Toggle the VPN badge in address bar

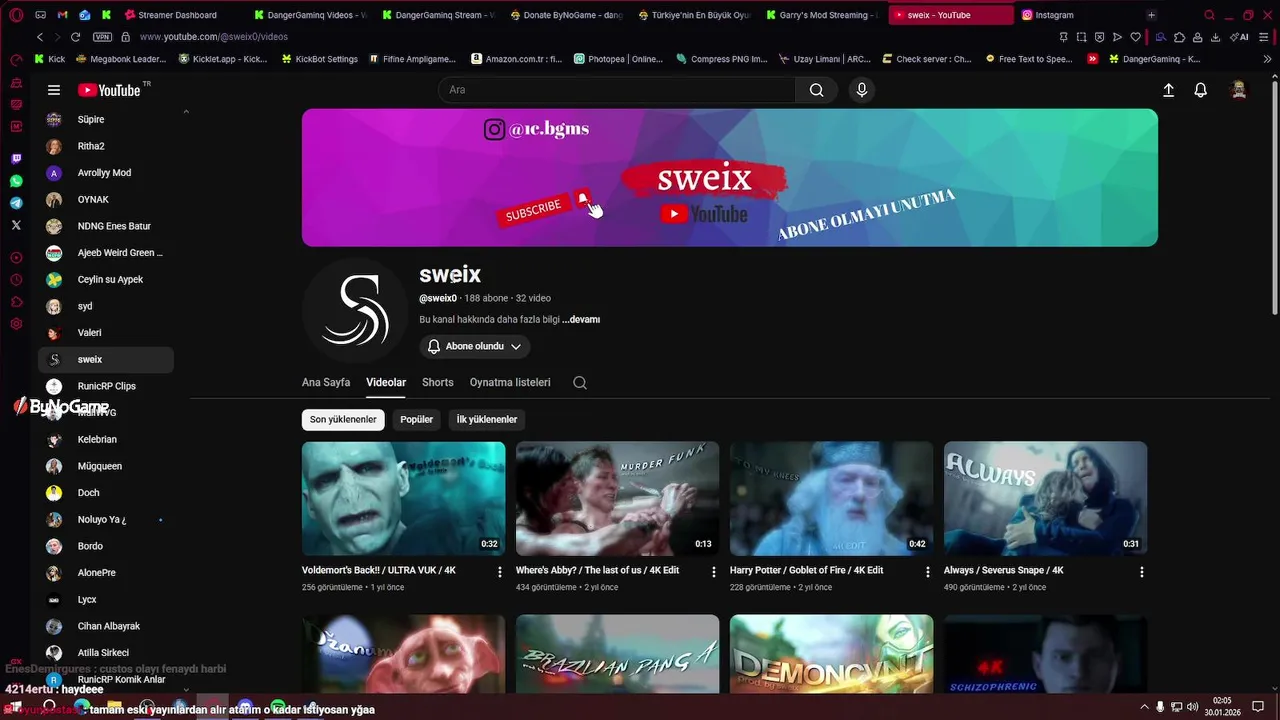click(102, 37)
